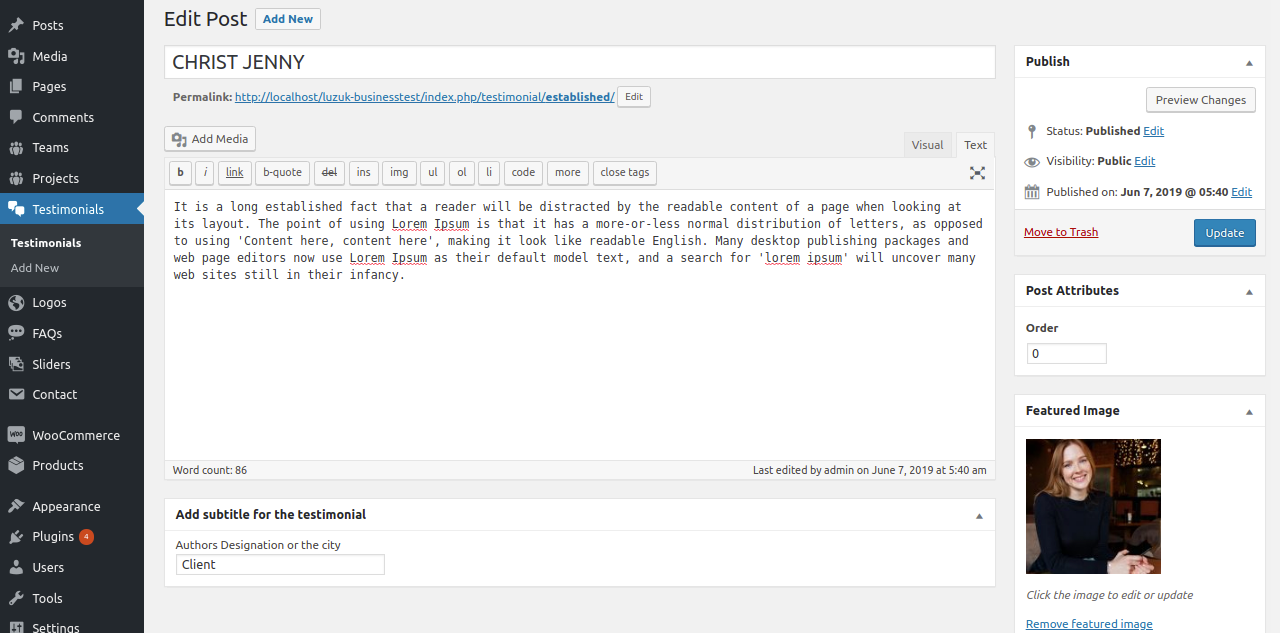Viewport: 1280px width, 633px height.
Task: Click the Comments speech bubble icon
Action: 16,117
